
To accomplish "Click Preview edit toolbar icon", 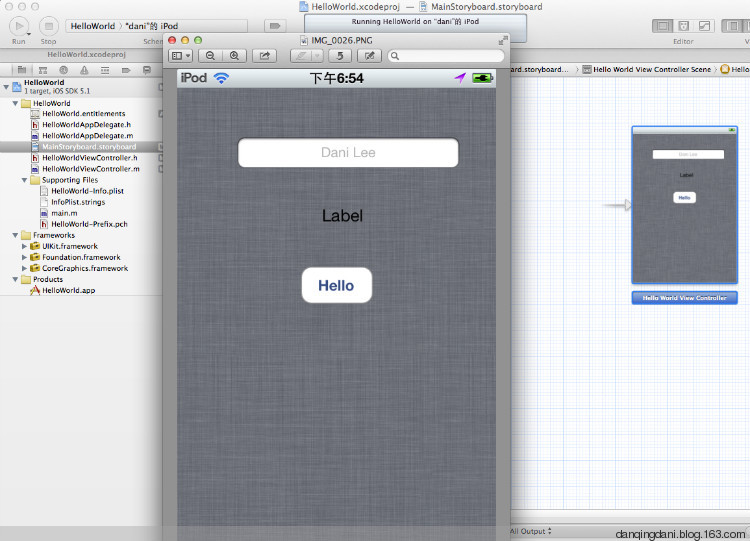I will tap(370, 56).
